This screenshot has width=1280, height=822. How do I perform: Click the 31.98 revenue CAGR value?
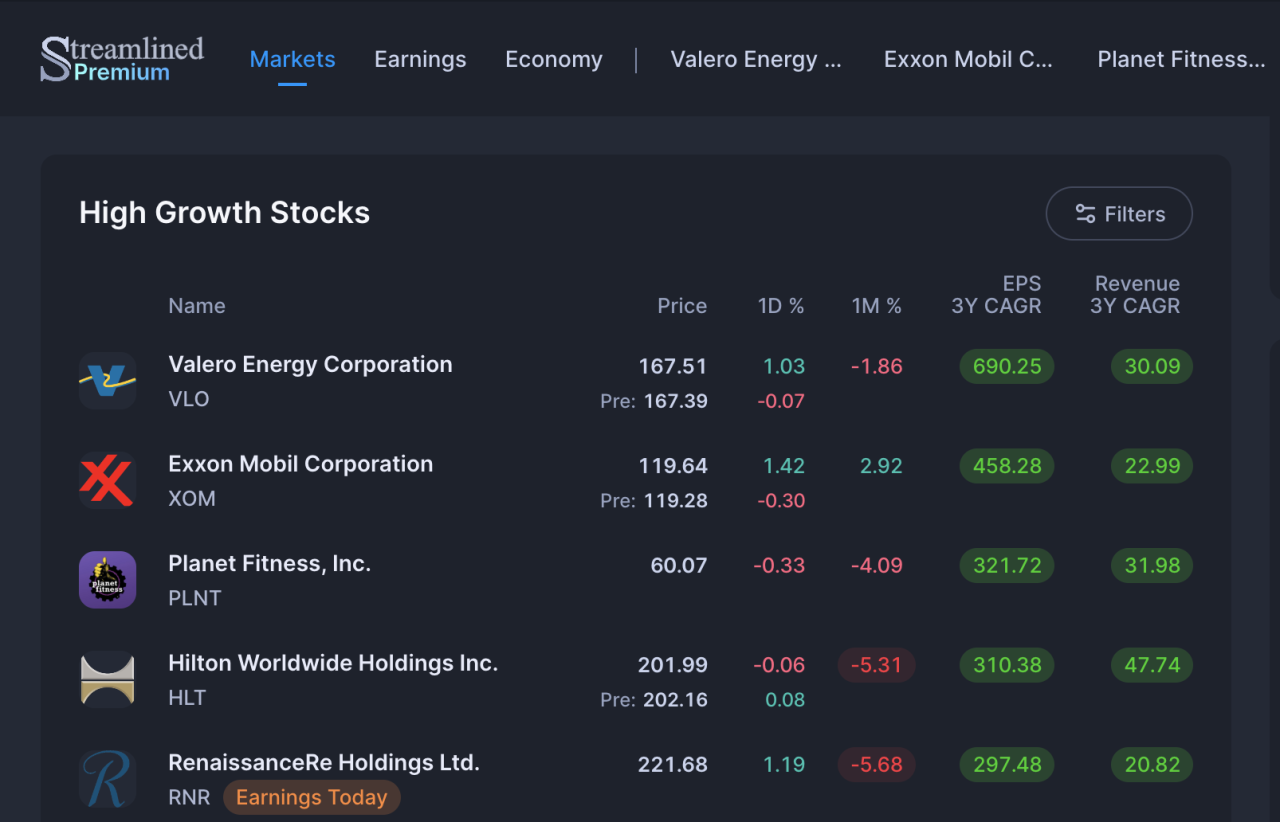click(1152, 565)
